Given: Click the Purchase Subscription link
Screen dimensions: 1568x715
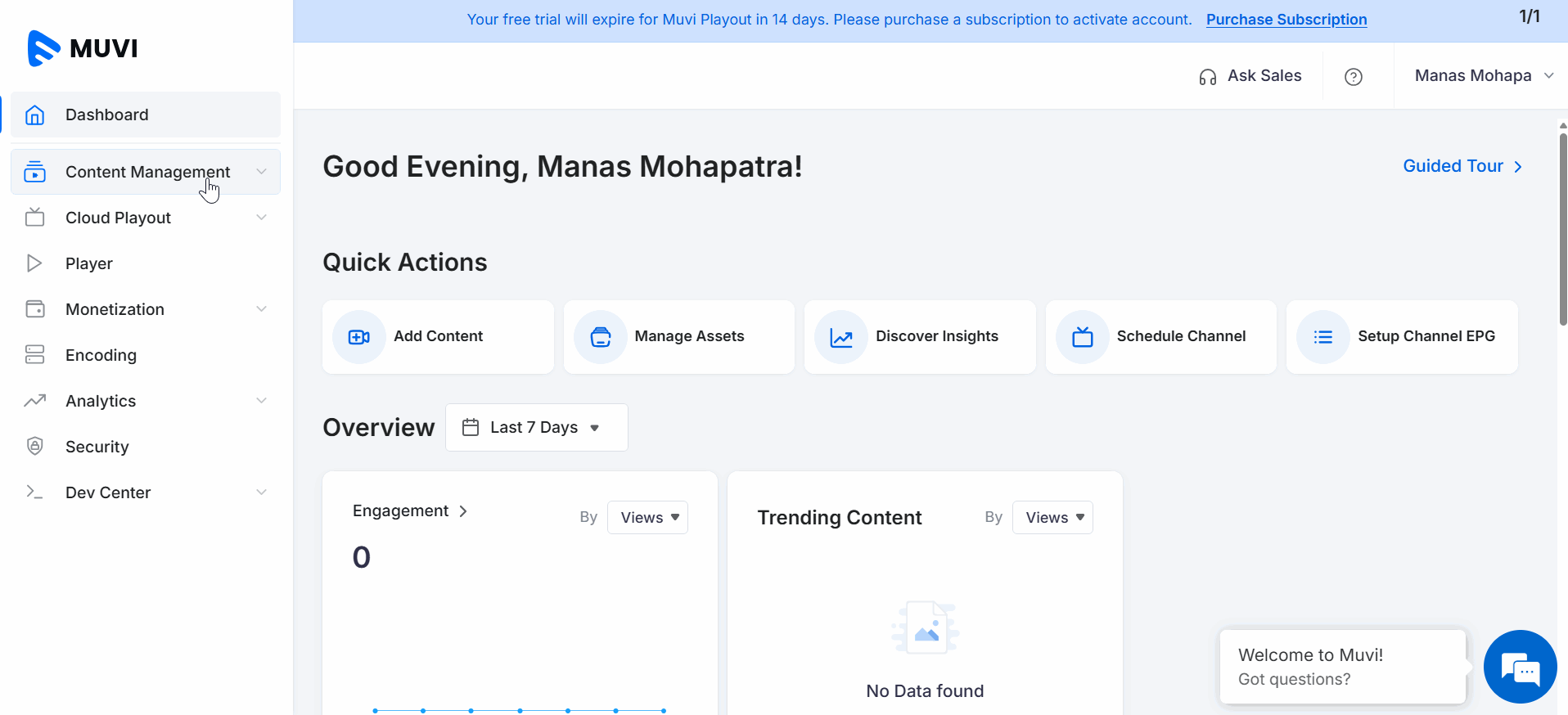Looking at the screenshot, I should point(1286,20).
